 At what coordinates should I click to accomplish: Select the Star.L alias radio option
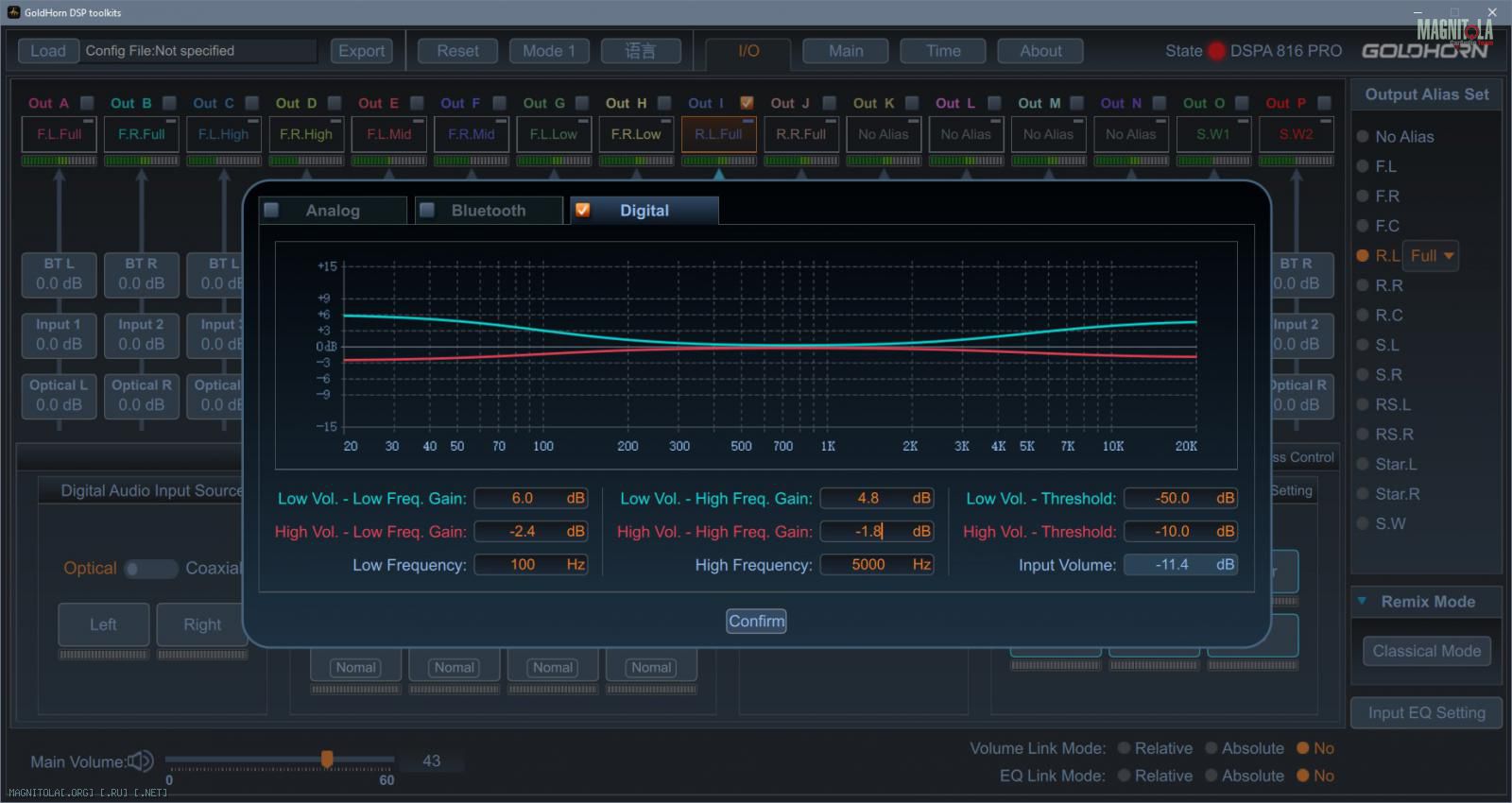click(1363, 464)
